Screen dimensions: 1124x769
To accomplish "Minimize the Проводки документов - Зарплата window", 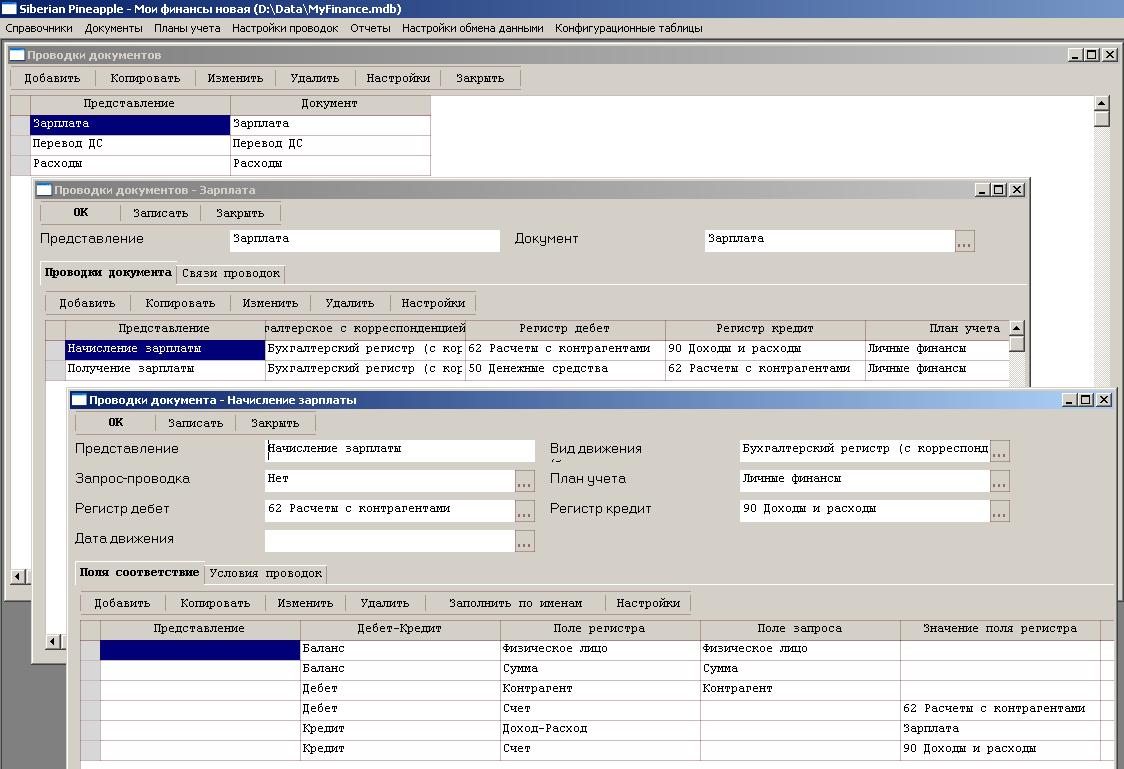I will (x=982, y=190).
